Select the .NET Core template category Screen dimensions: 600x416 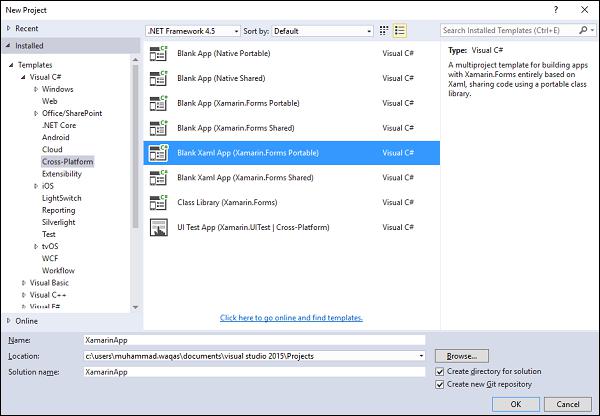coord(59,126)
